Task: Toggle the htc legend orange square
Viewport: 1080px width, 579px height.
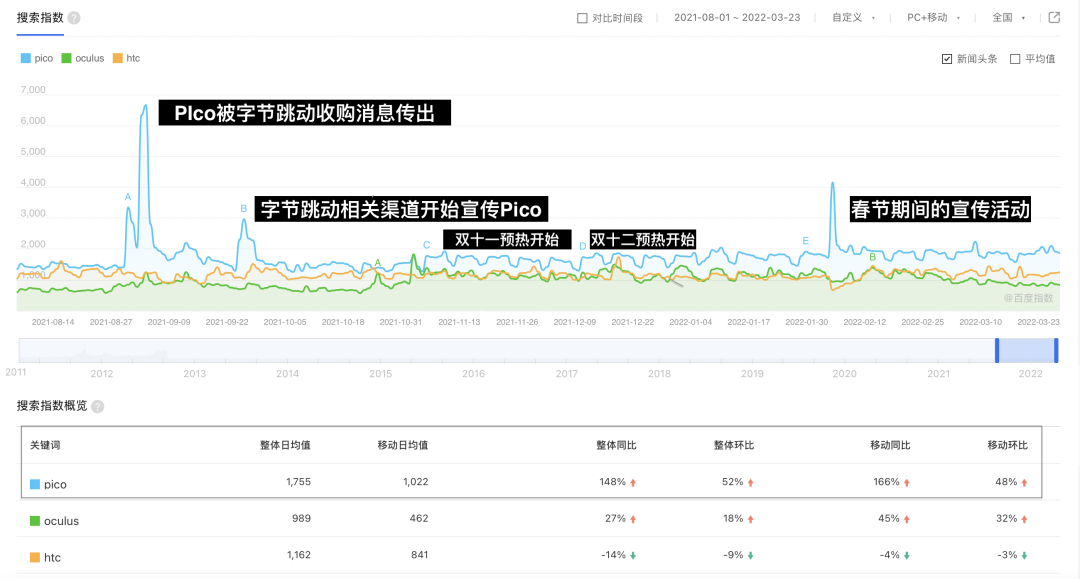Action: [x=118, y=59]
